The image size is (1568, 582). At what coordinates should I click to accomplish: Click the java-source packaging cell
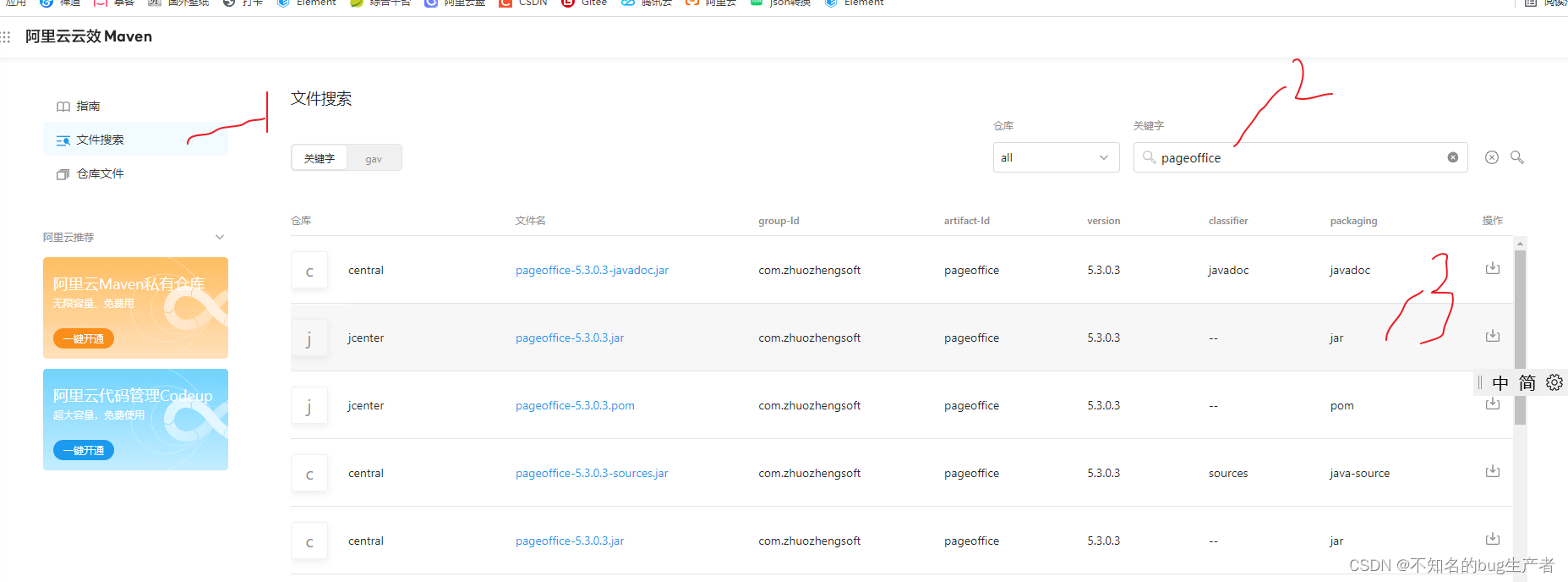click(1359, 473)
